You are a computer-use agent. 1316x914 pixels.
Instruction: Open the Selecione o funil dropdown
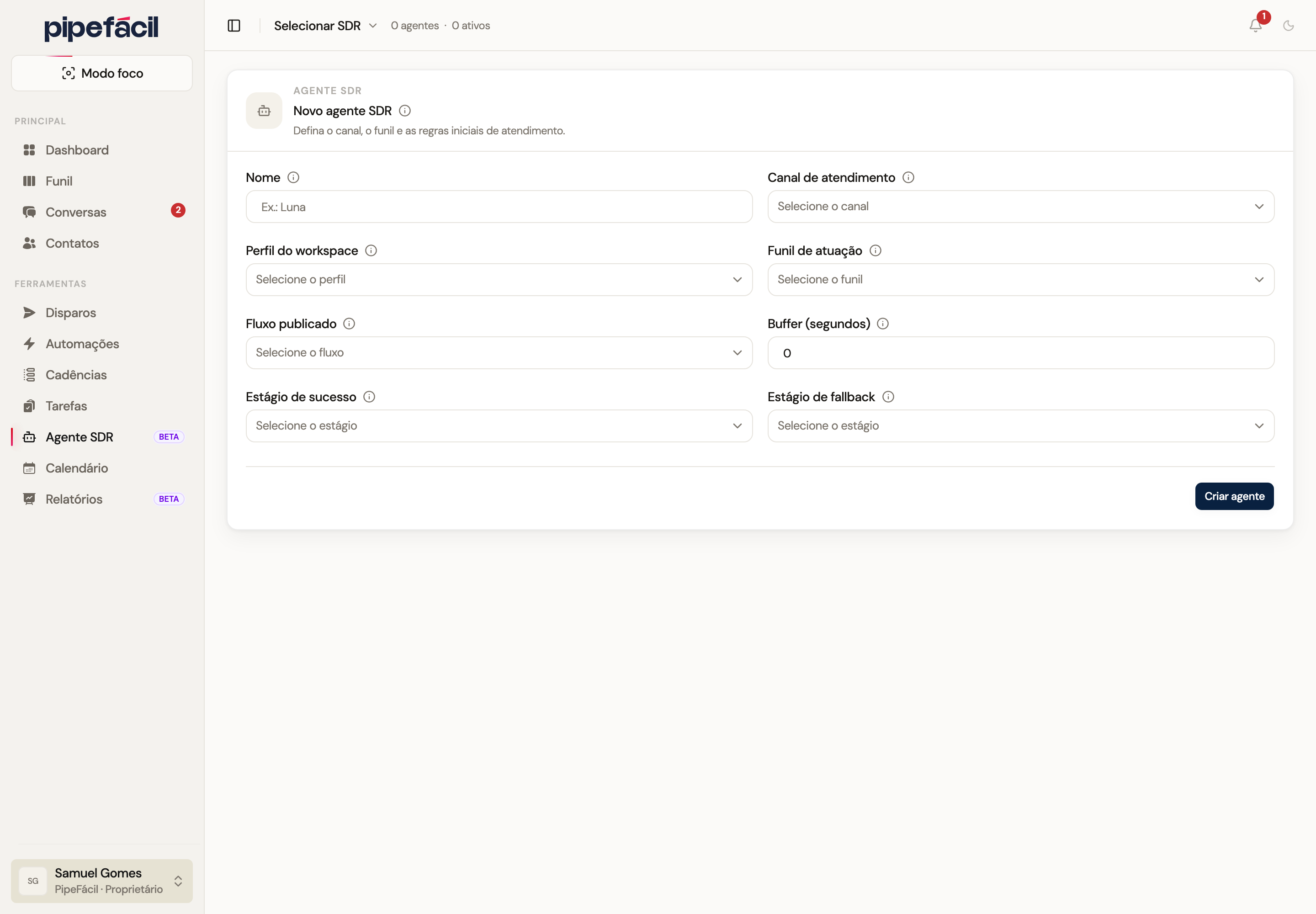point(1020,280)
